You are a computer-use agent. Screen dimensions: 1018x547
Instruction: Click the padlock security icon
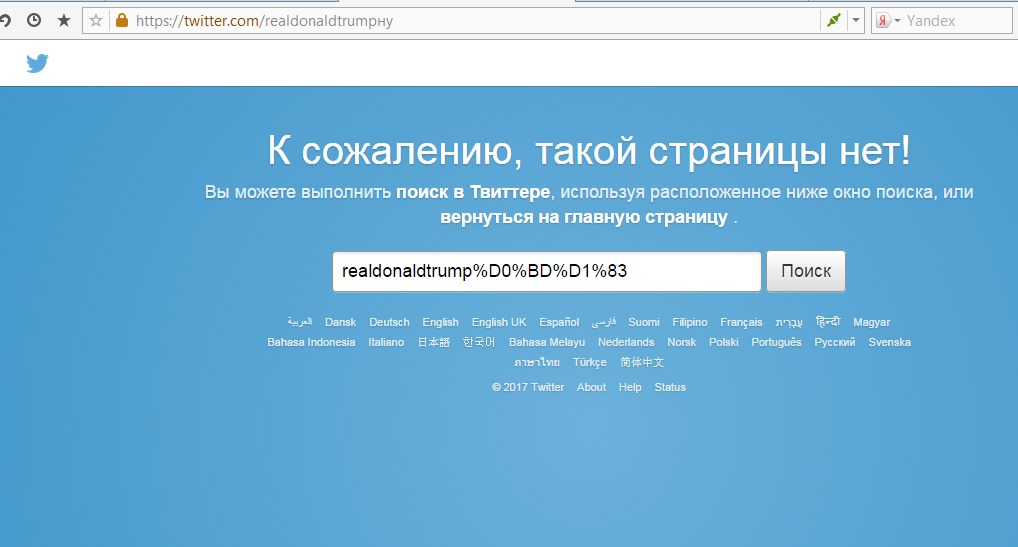click(x=121, y=20)
